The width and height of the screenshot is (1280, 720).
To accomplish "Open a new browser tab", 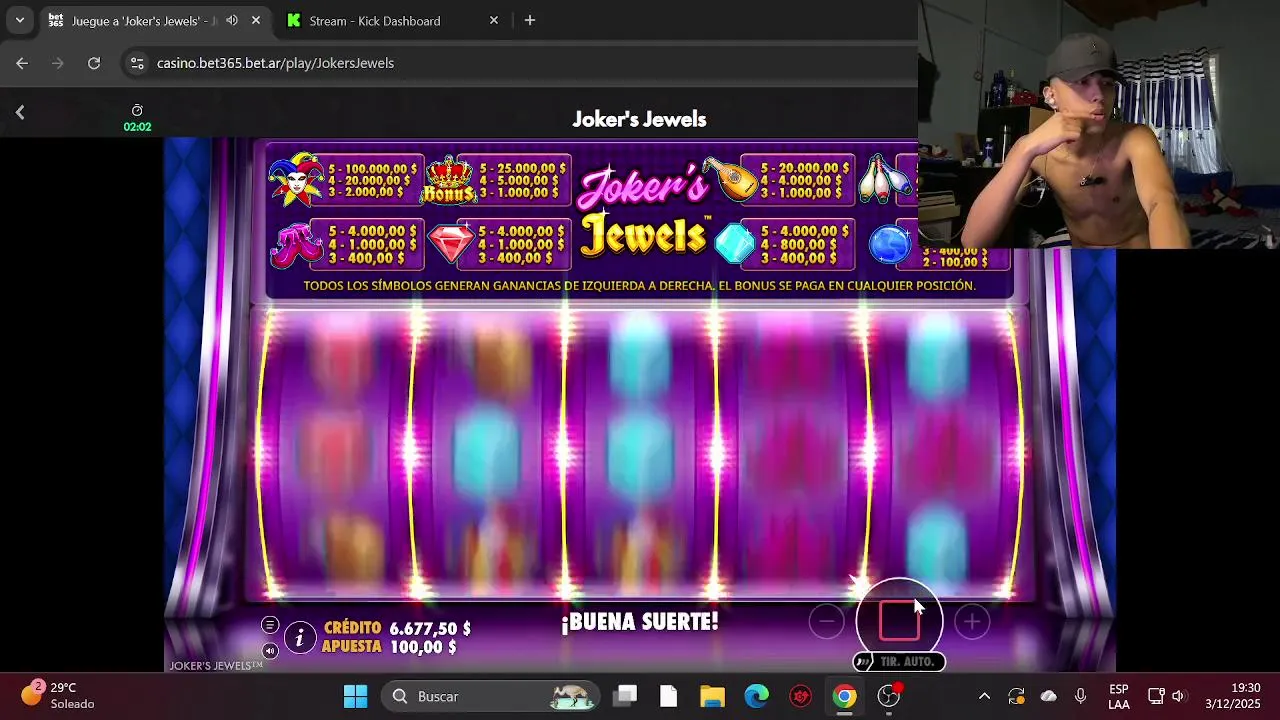I will (530, 20).
